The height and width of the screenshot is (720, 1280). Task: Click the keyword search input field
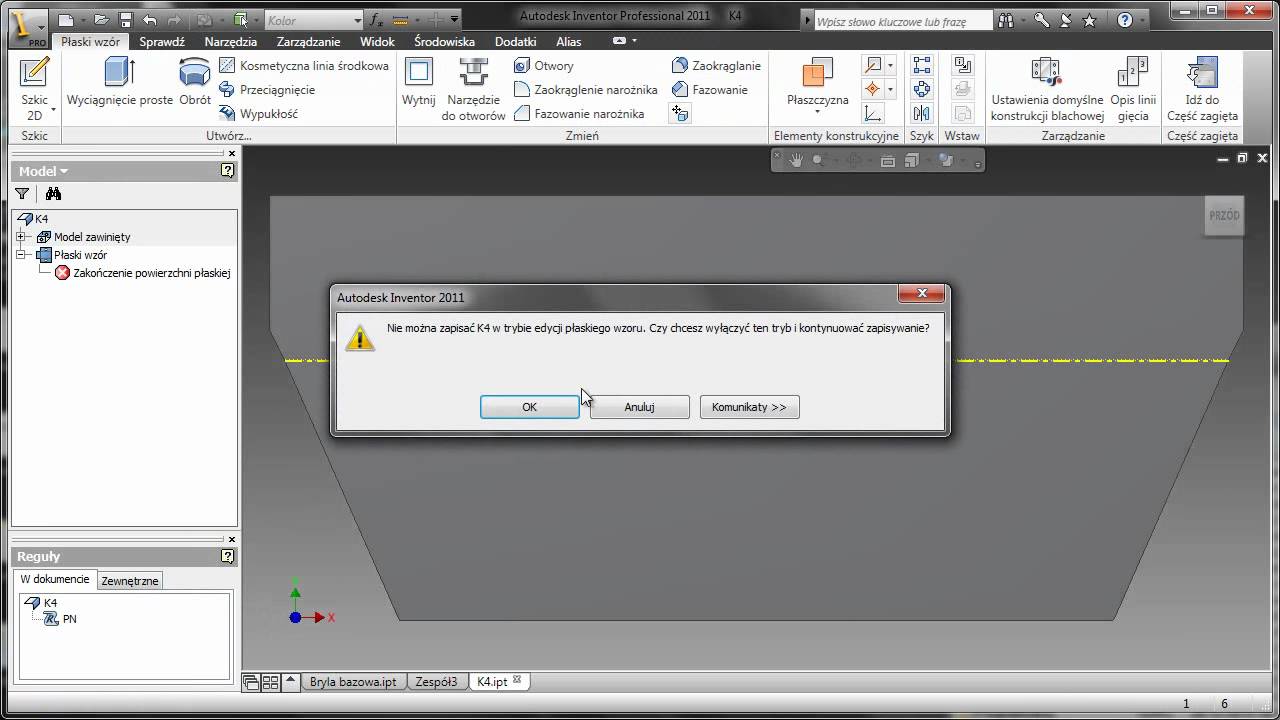903,21
